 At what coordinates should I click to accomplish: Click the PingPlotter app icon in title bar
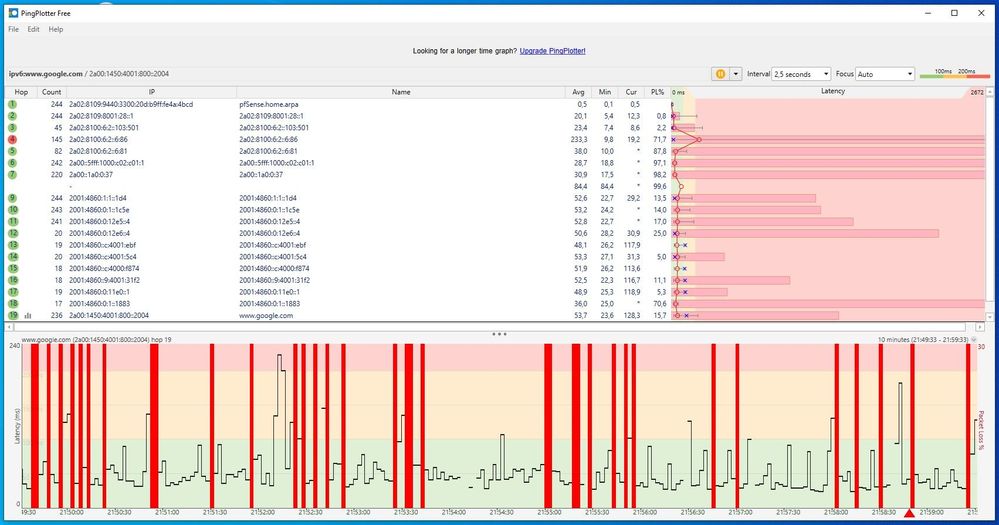click(13, 13)
